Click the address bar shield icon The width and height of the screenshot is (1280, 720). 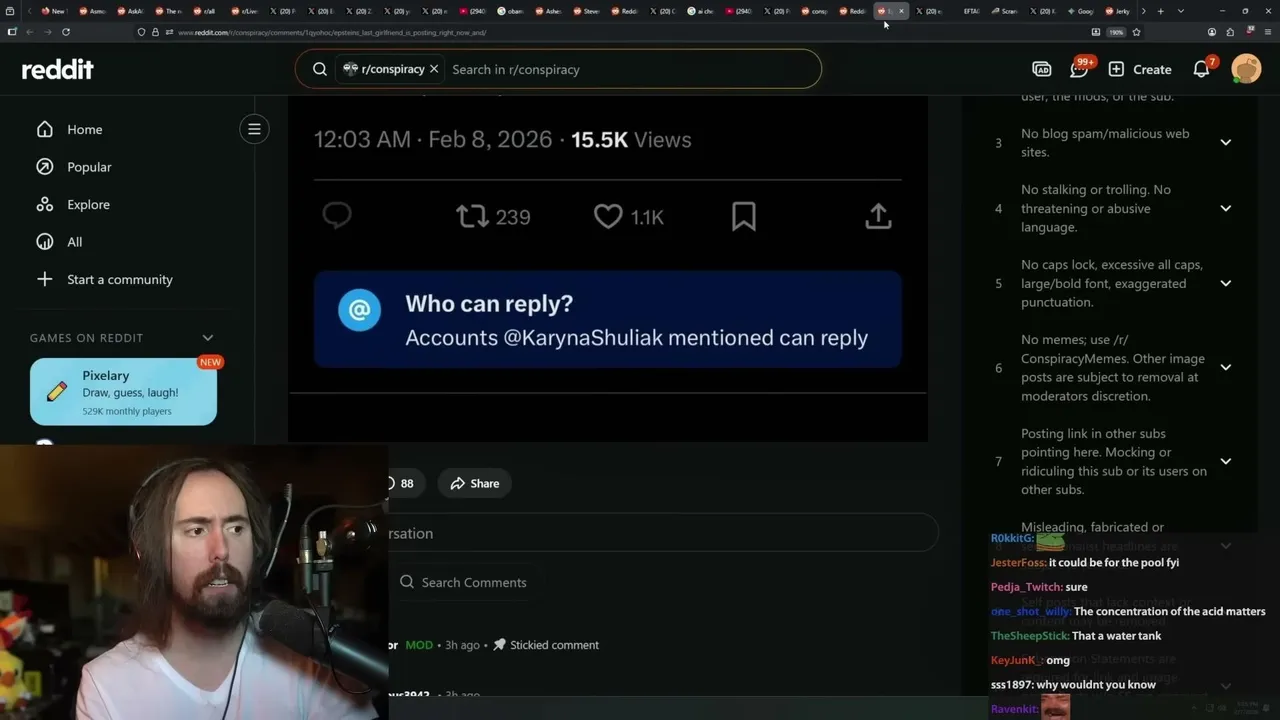(142, 32)
